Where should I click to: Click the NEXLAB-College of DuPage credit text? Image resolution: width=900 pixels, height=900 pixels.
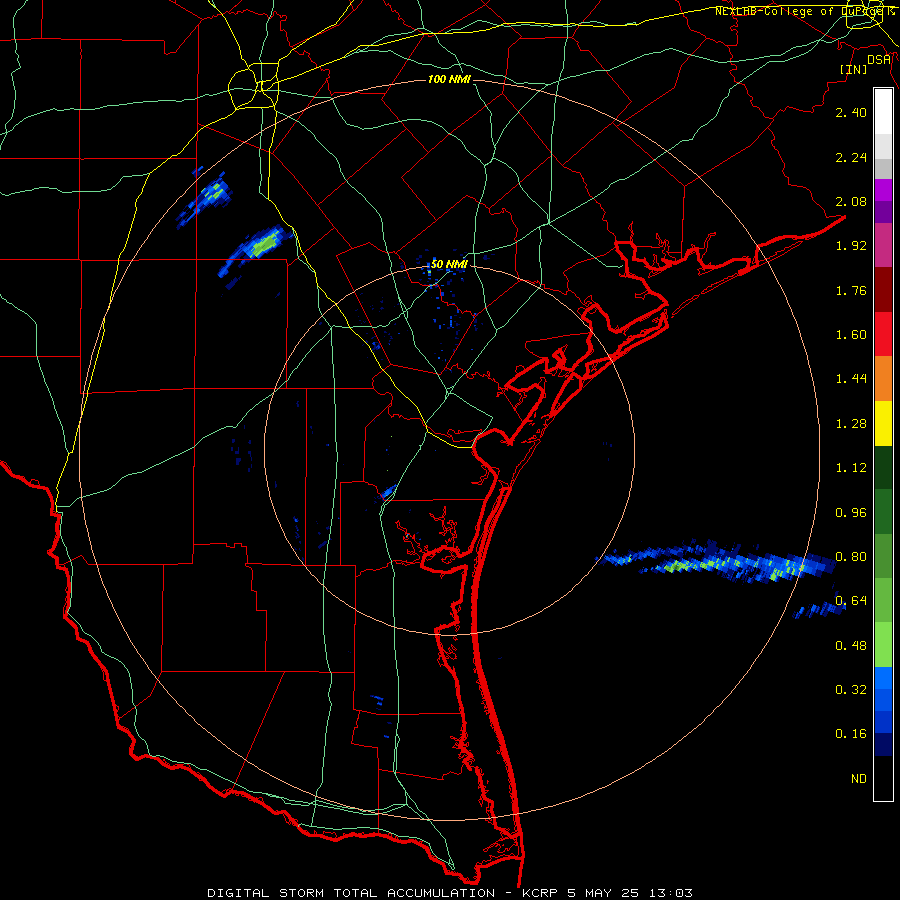[x=805, y=11]
